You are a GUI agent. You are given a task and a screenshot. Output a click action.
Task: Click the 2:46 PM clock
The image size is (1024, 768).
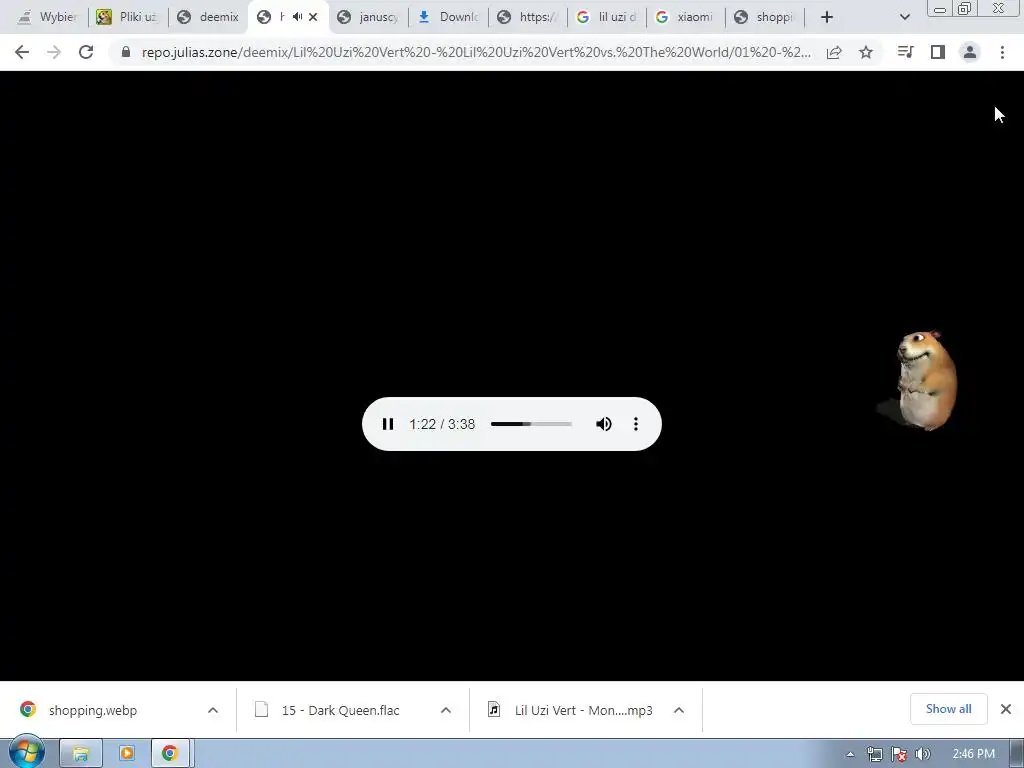coord(974,754)
